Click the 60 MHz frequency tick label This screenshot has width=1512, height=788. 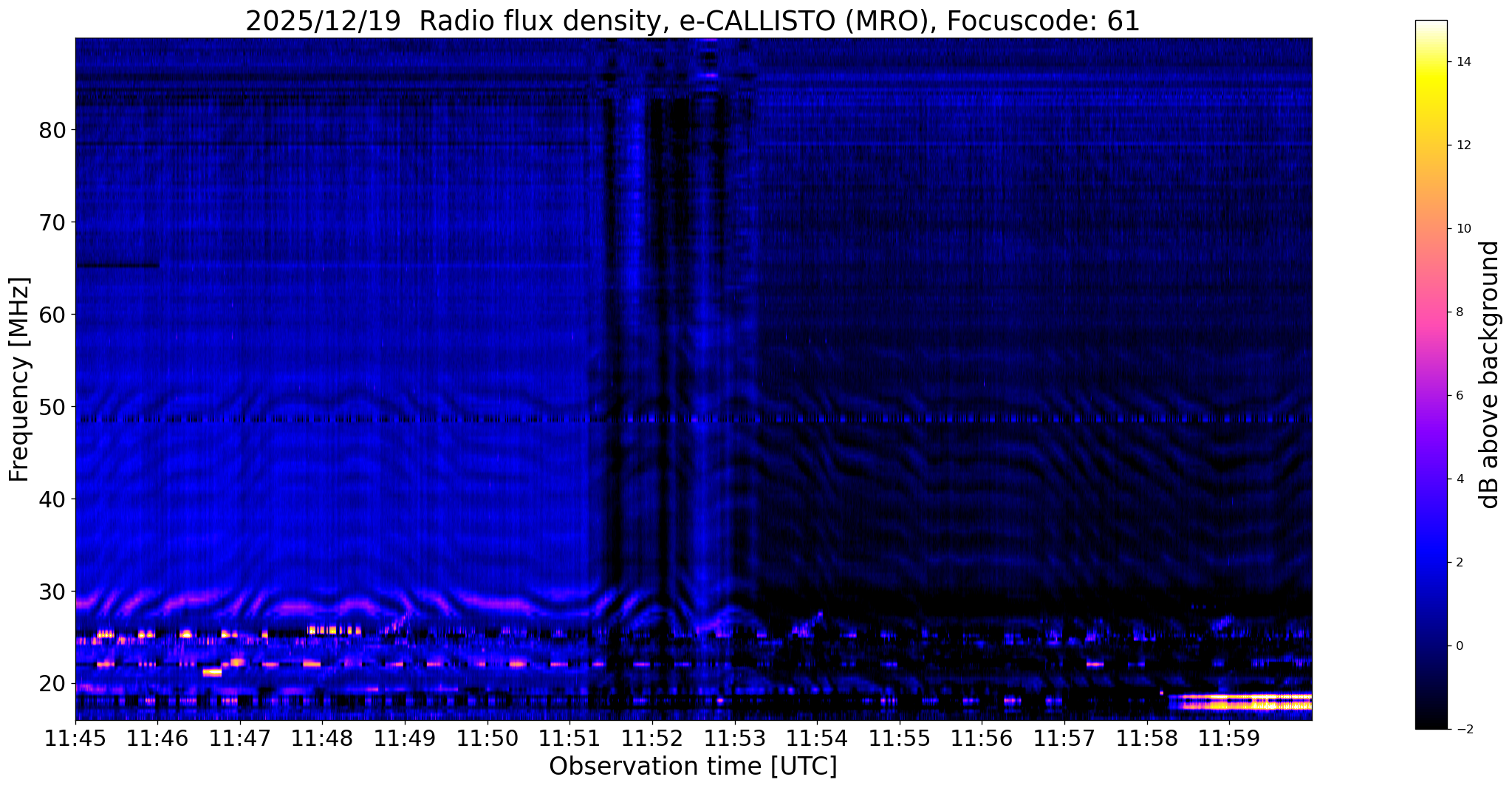[52, 315]
